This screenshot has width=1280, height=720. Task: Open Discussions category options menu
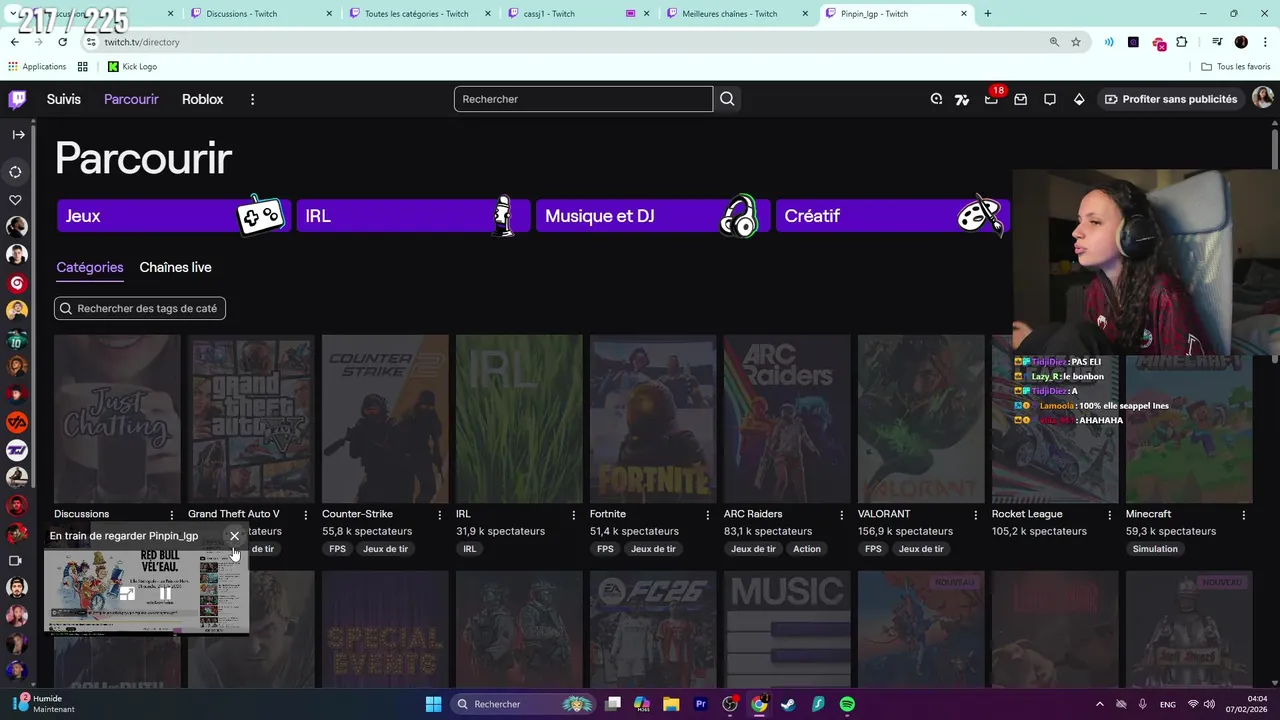(171, 515)
